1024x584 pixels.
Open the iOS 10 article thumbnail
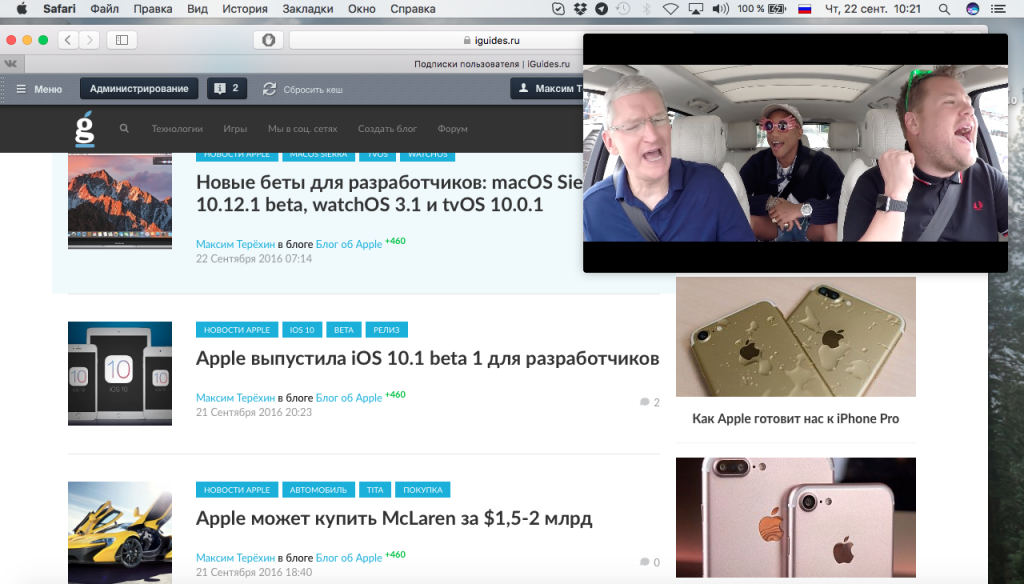pos(120,374)
